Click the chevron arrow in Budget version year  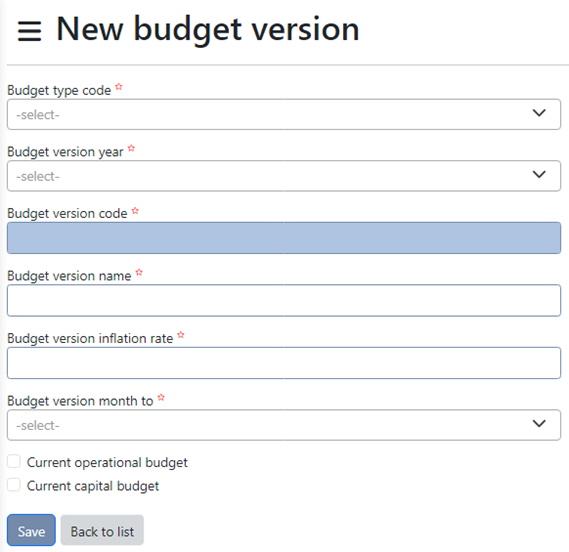click(x=539, y=175)
